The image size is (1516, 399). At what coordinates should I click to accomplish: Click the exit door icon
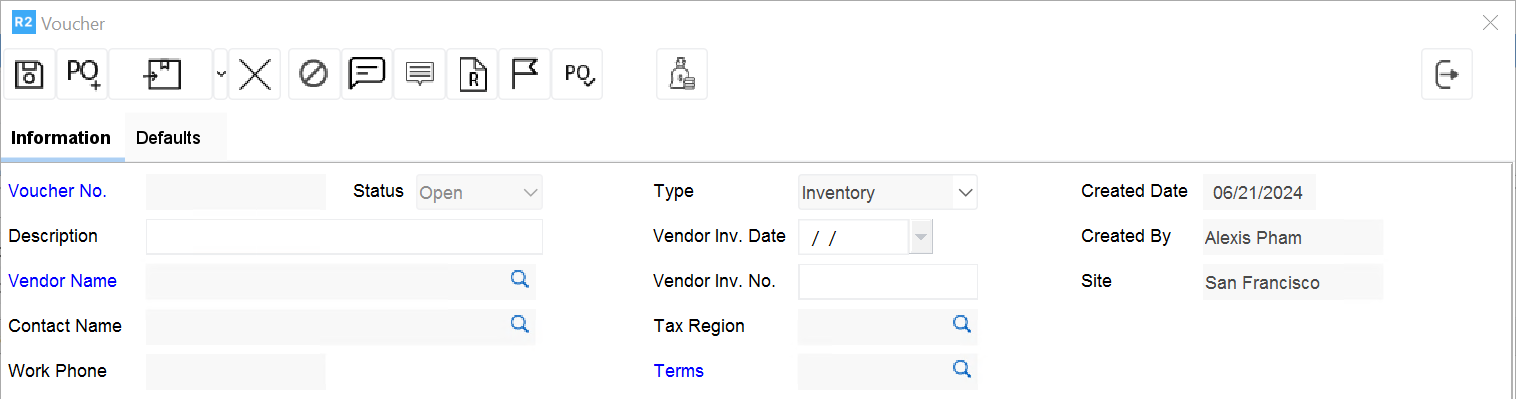tap(1447, 74)
